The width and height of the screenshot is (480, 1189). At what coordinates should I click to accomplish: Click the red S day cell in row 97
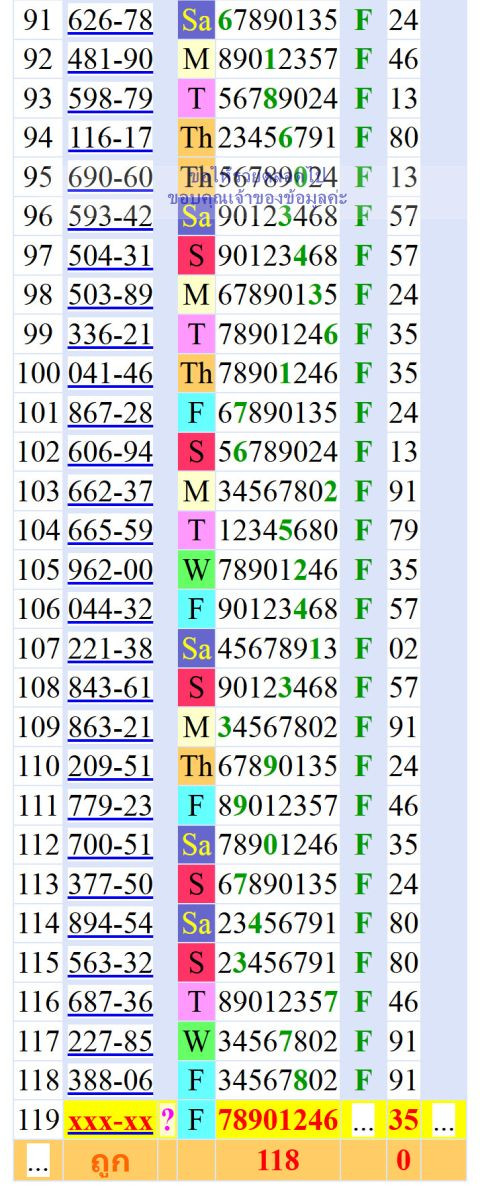pyautogui.click(x=196, y=256)
